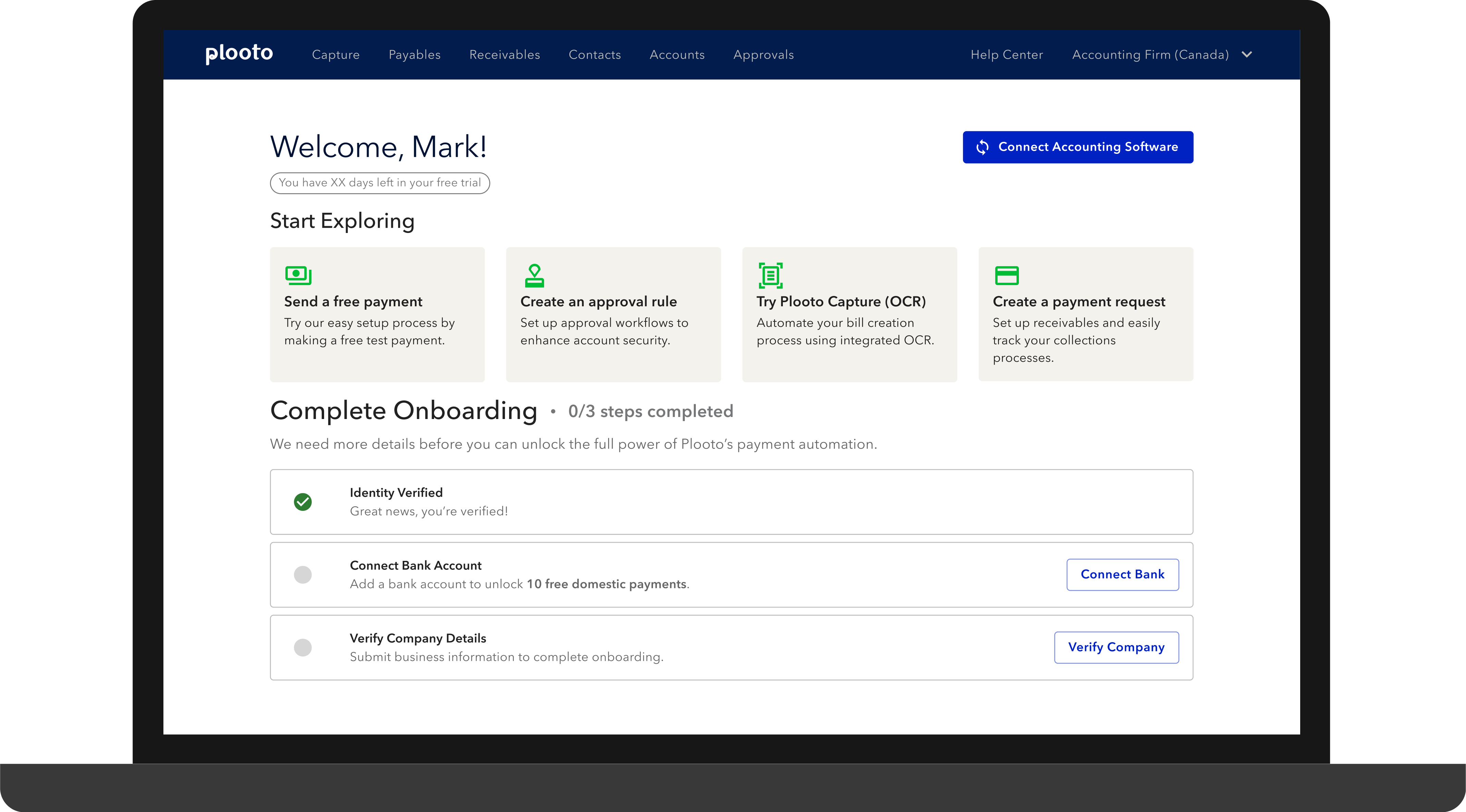Open the Send a free payment card
The width and height of the screenshot is (1466, 812).
point(377,314)
